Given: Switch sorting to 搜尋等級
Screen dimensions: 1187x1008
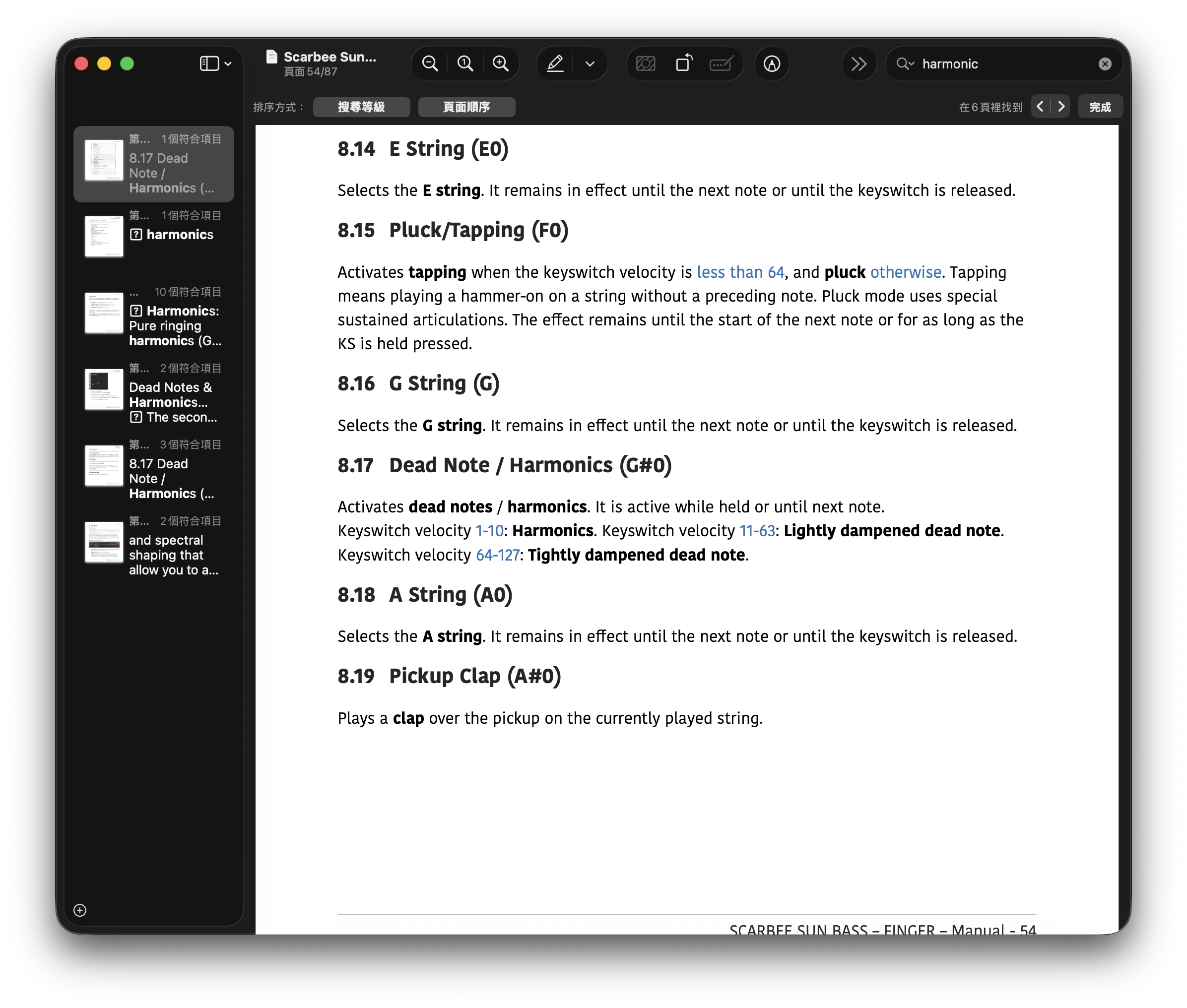Looking at the screenshot, I should coord(361,106).
